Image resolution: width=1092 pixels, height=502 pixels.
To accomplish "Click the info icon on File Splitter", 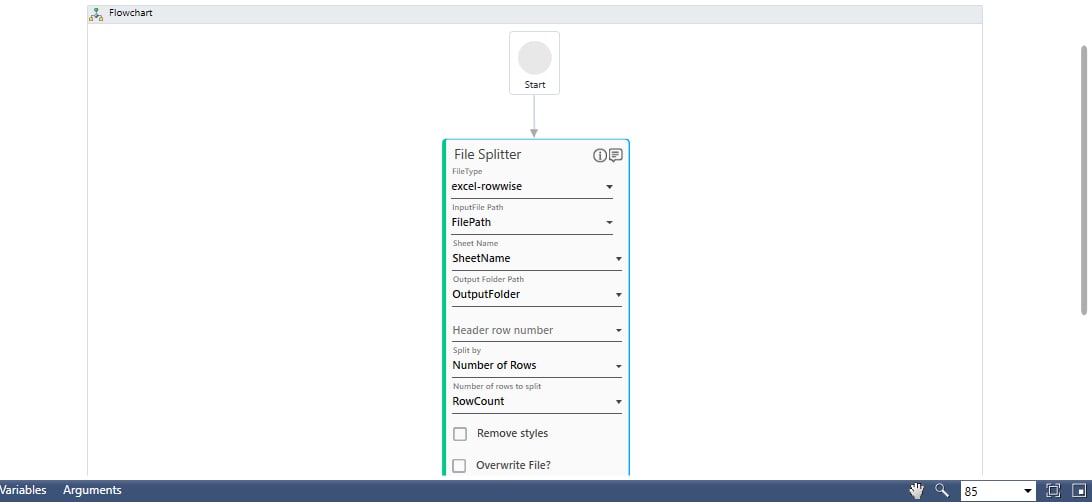I will click(x=600, y=155).
